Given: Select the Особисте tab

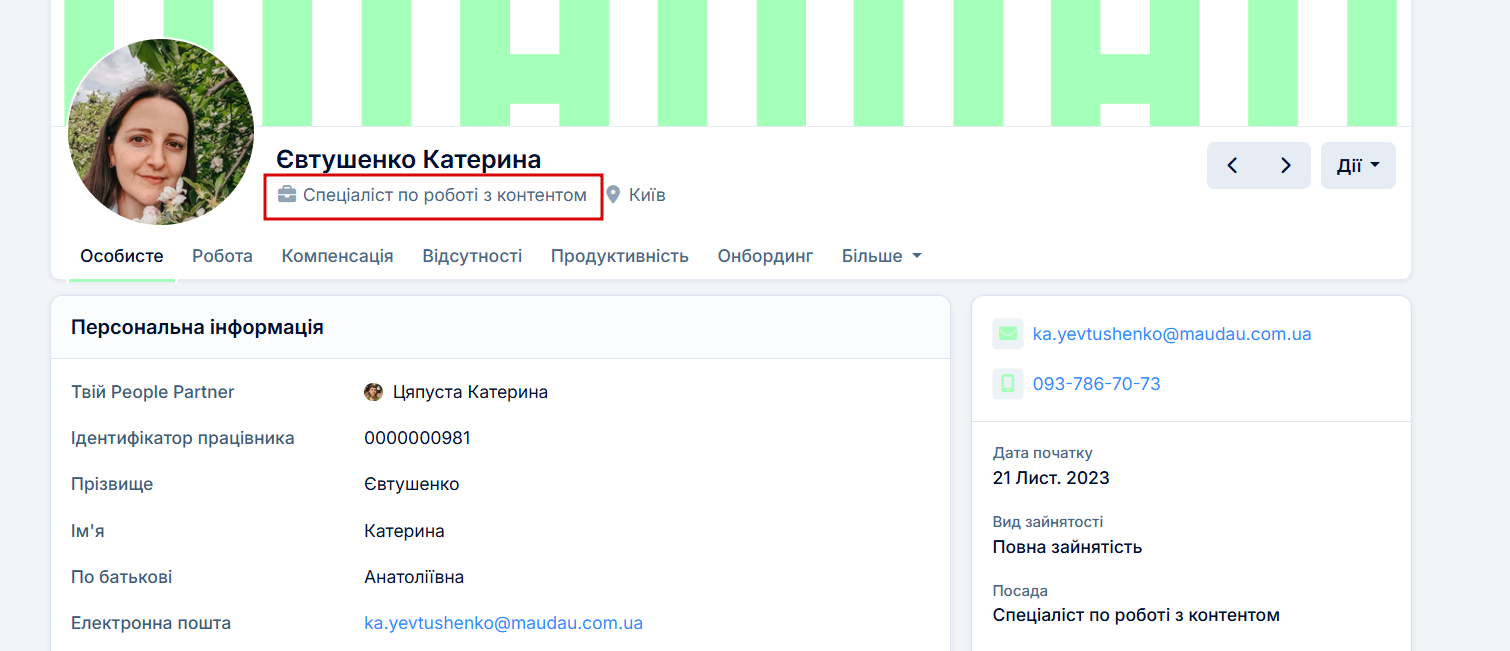Looking at the screenshot, I should tap(122, 256).
